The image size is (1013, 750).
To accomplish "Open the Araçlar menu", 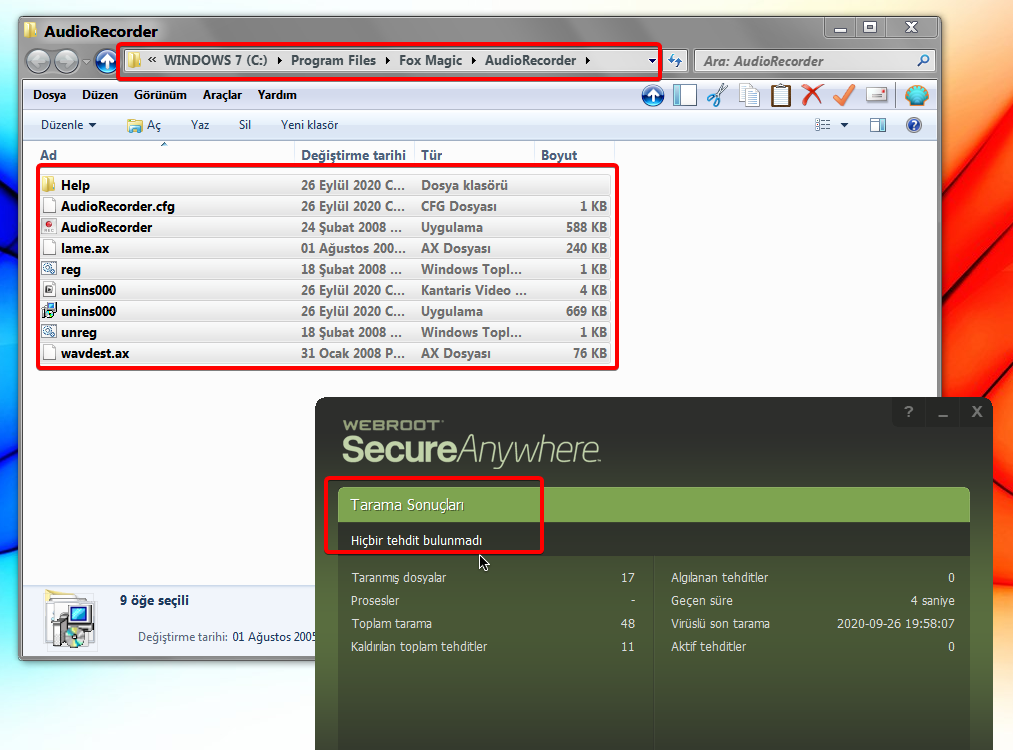I will [x=222, y=95].
